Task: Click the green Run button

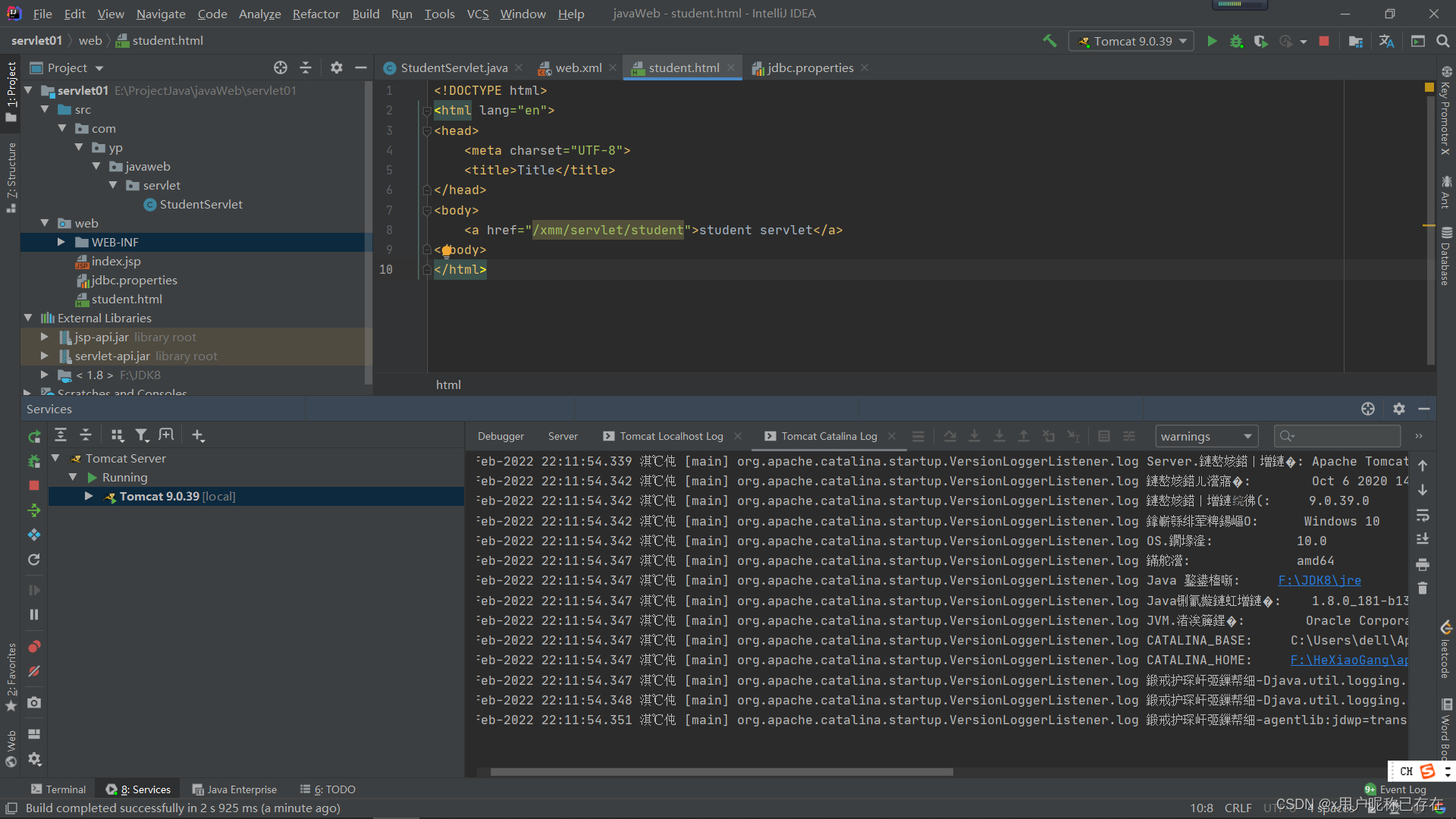Action: [x=1212, y=41]
